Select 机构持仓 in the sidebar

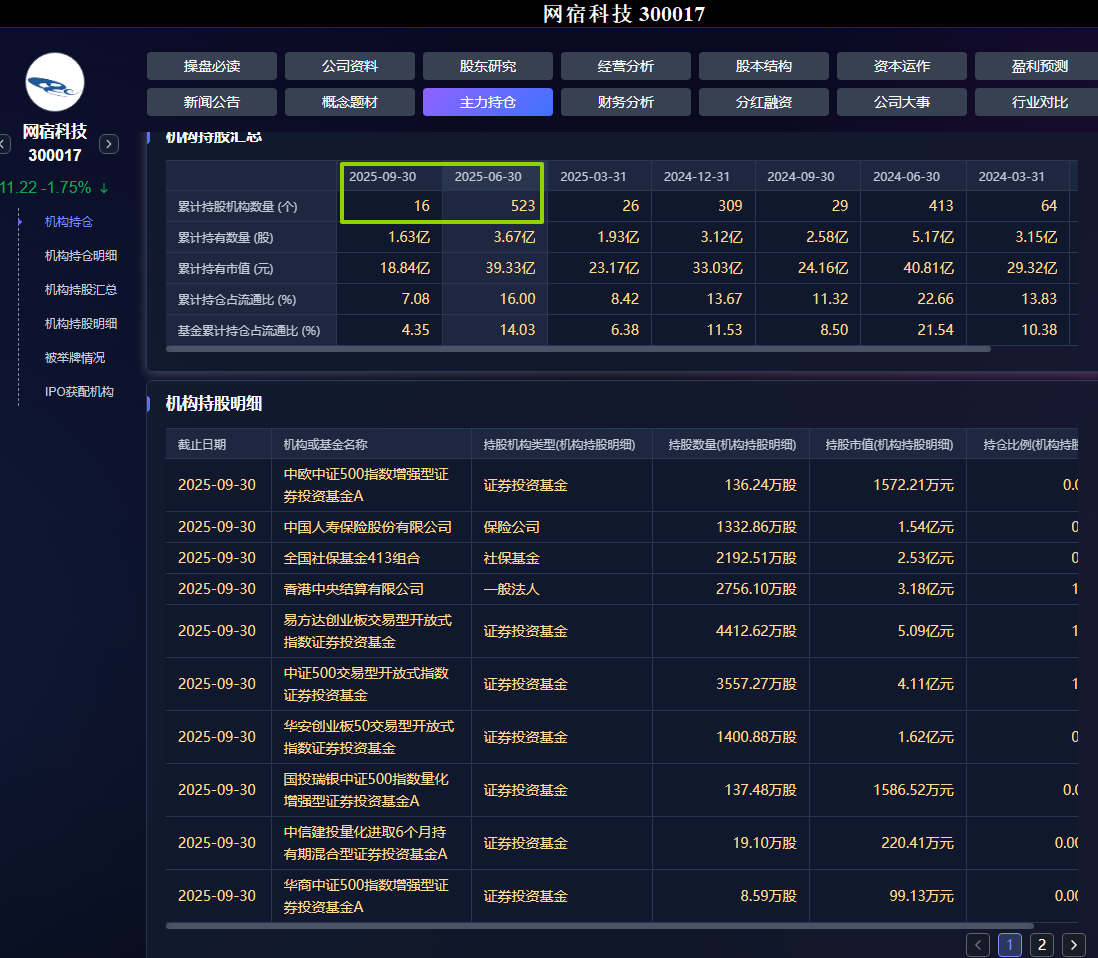pyautogui.click(x=69, y=222)
